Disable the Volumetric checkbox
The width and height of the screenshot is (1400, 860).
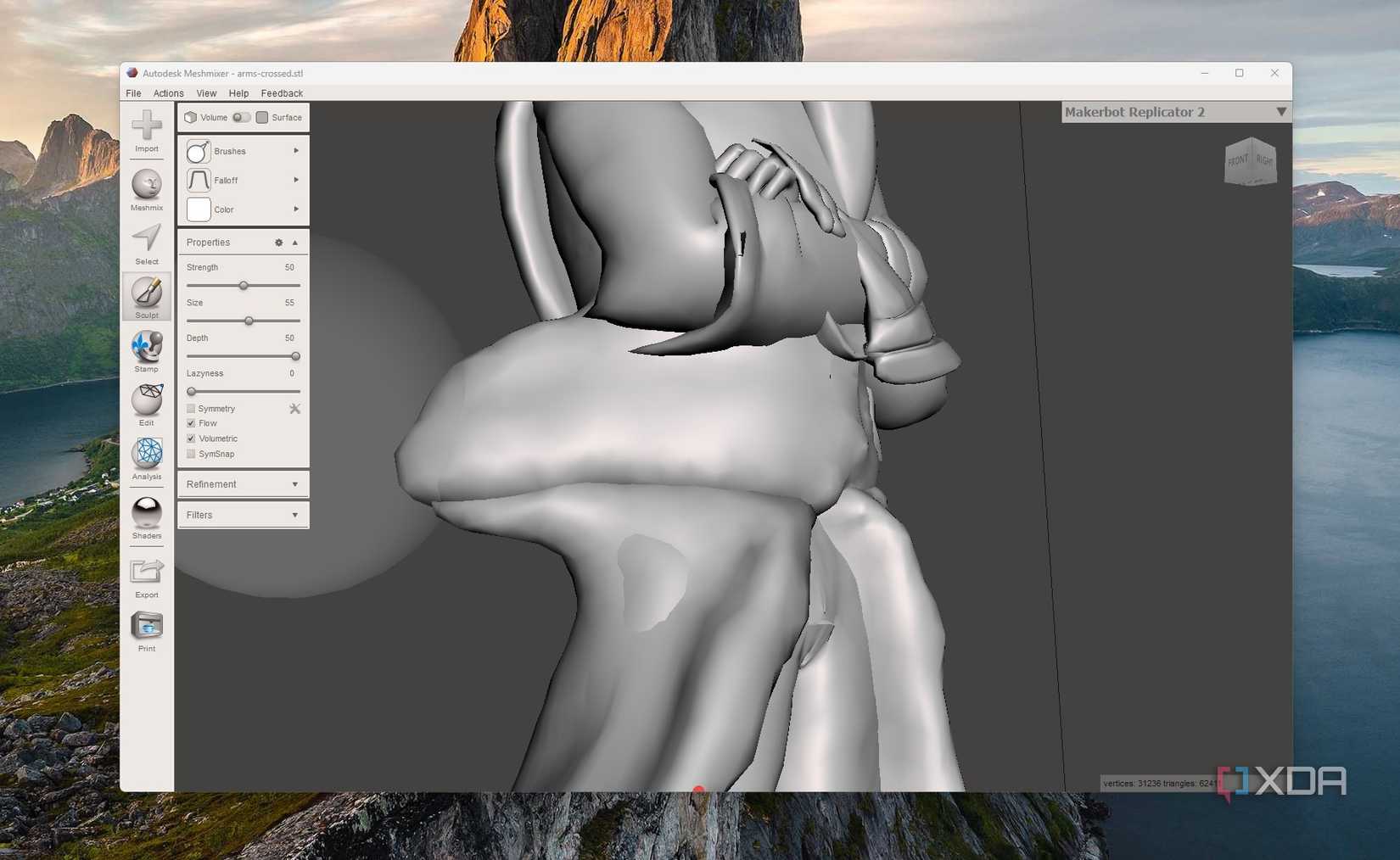coord(191,438)
